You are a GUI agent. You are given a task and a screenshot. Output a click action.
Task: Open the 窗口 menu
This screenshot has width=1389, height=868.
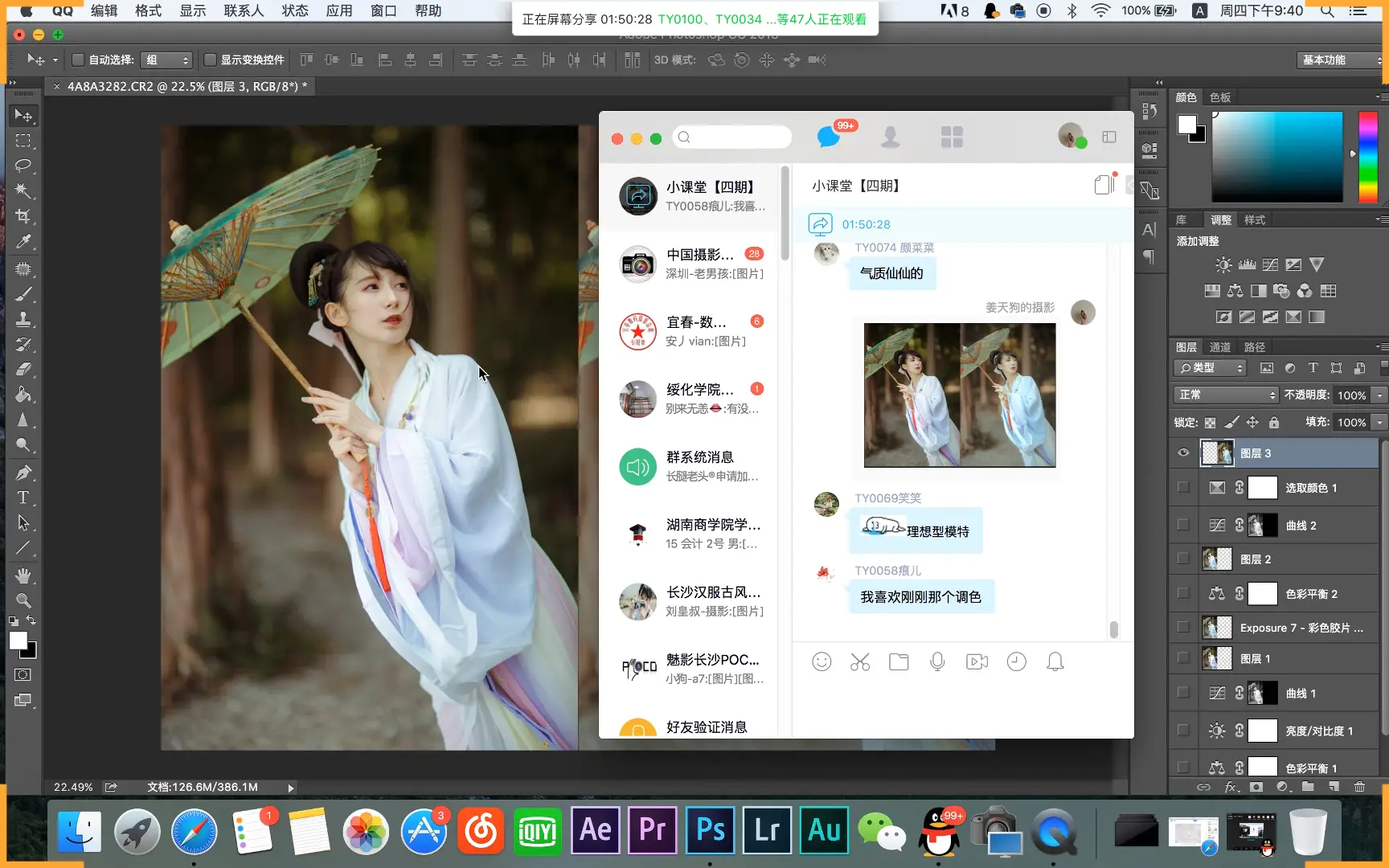383,10
